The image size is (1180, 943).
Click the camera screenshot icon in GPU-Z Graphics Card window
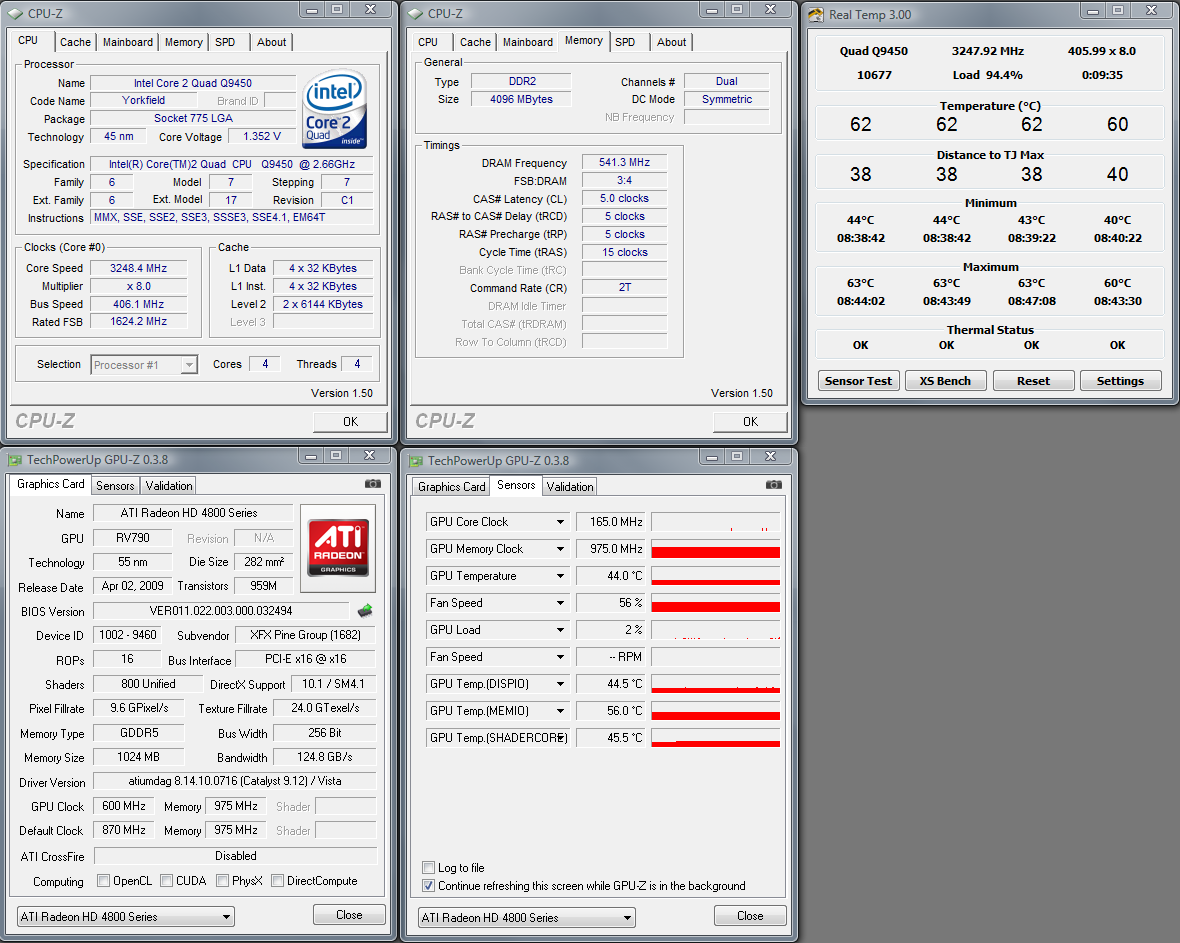[373, 484]
